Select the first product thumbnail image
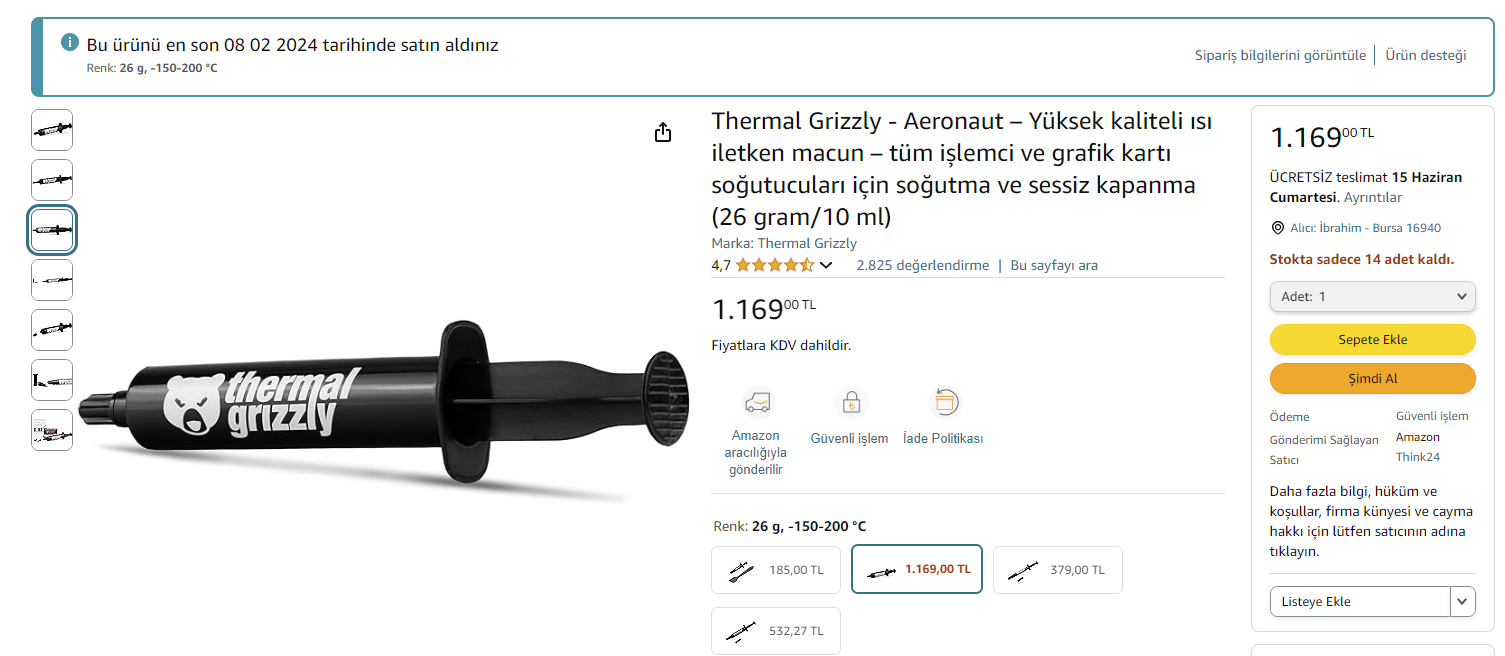 click(52, 130)
